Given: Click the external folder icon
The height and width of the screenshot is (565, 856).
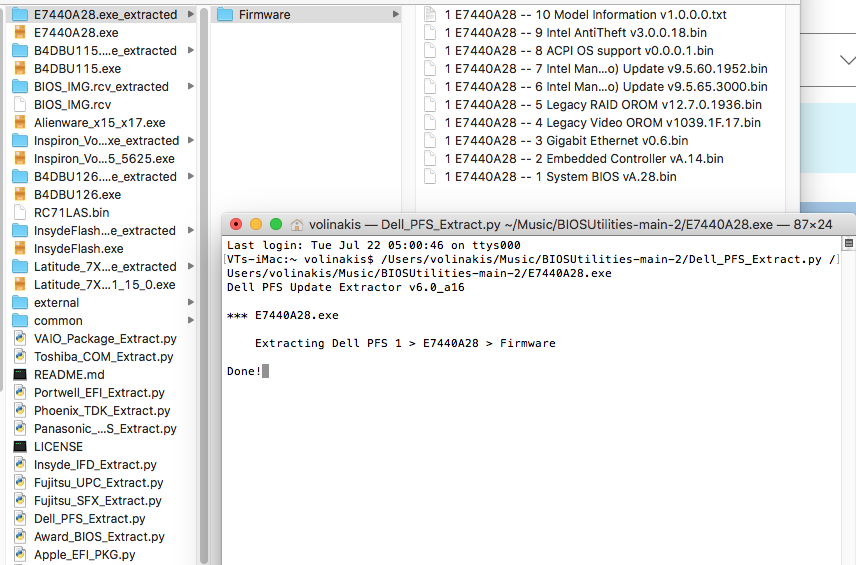Looking at the screenshot, I should pyautogui.click(x=20, y=303).
